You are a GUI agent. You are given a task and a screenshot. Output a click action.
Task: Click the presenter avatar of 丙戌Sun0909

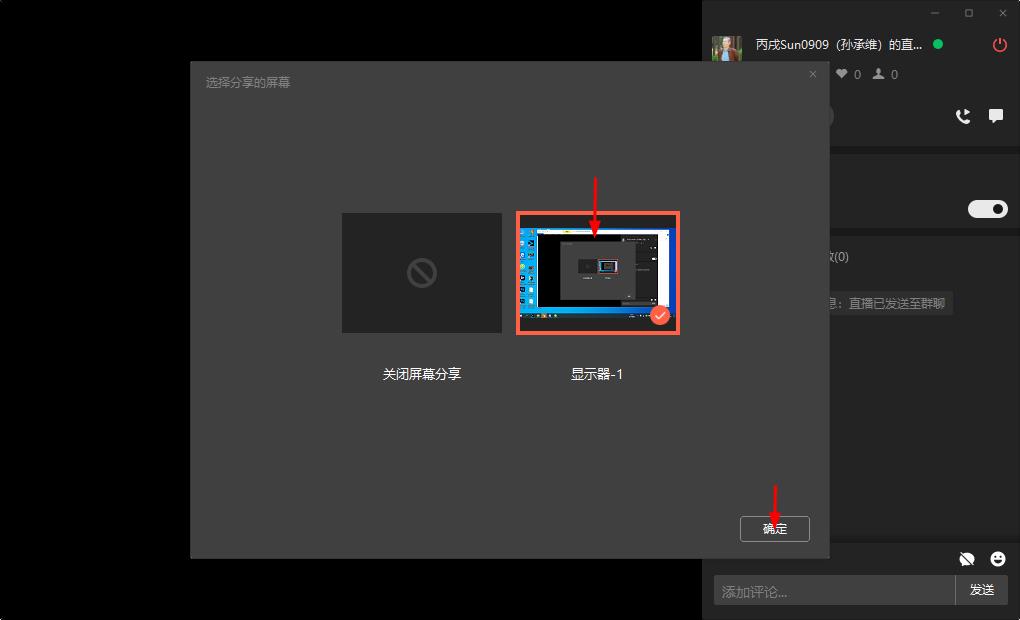(x=727, y=47)
